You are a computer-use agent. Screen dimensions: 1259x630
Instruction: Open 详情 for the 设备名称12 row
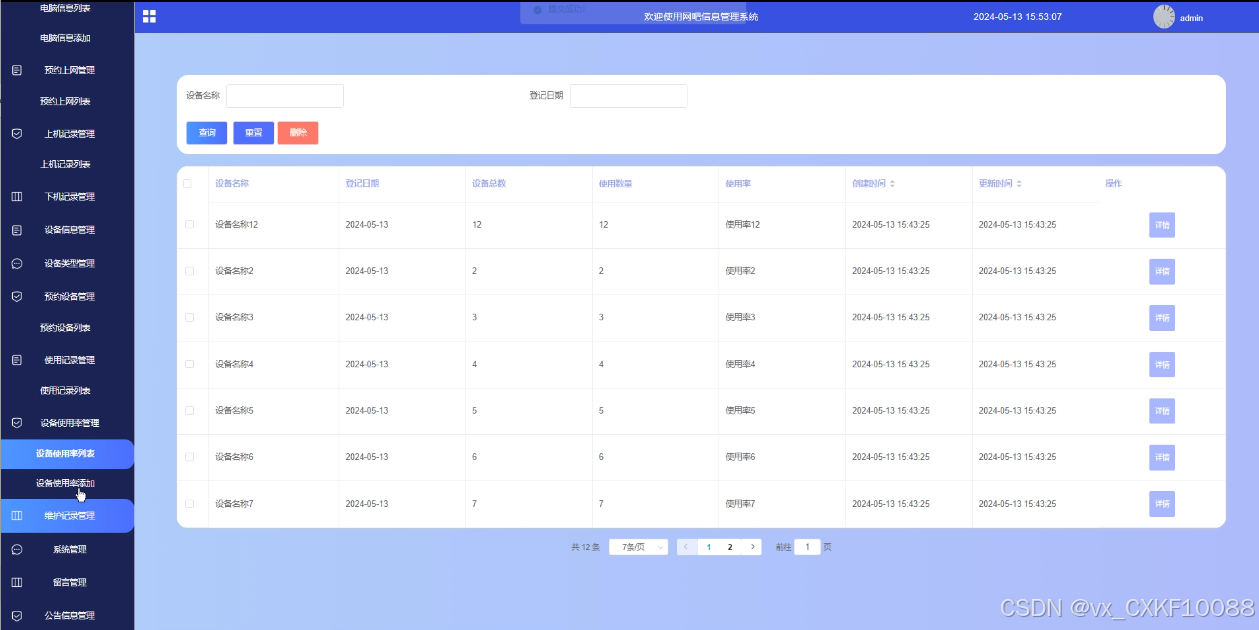coord(1162,225)
